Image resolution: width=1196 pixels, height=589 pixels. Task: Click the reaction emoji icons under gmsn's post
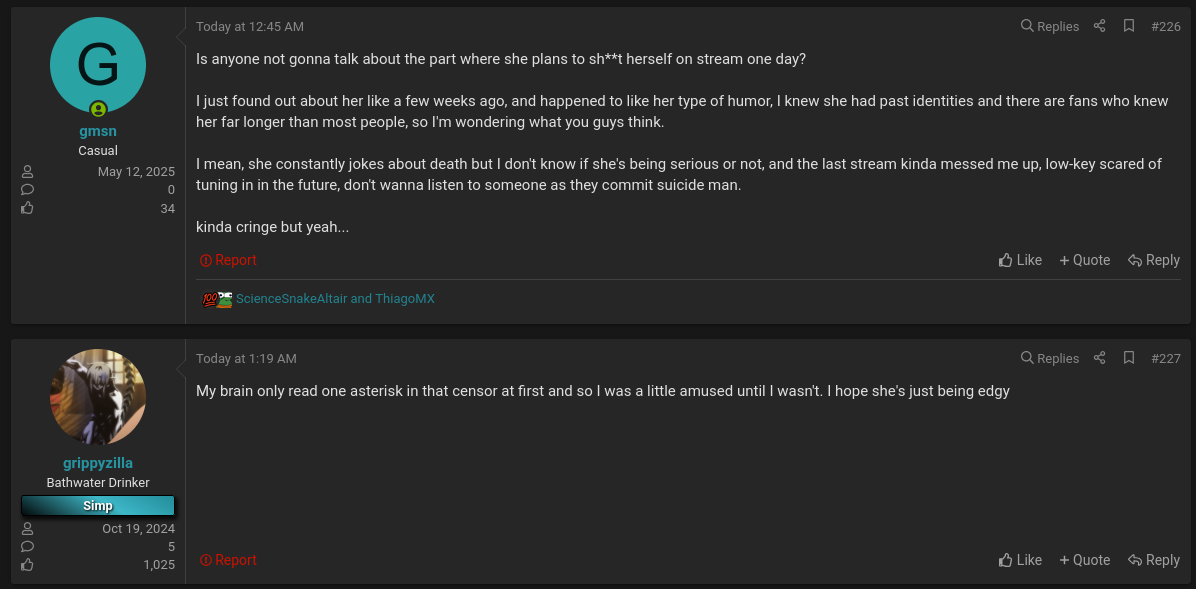[x=217, y=299]
